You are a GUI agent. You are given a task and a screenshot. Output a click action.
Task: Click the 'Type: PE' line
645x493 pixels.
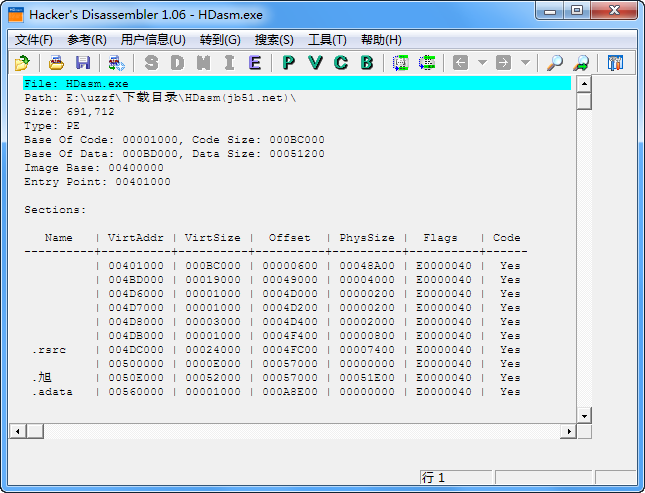coord(52,126)
